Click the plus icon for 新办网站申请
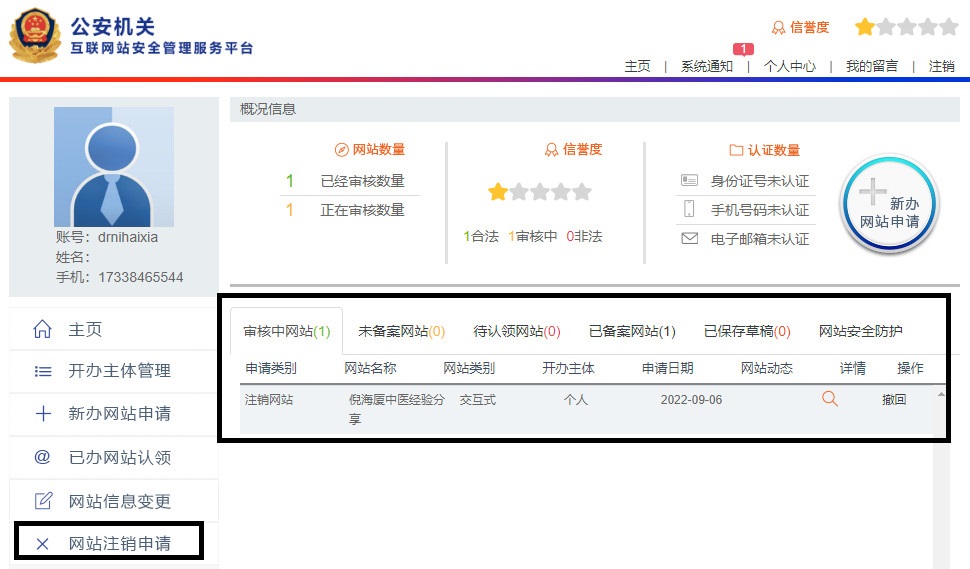 [43, 414]
